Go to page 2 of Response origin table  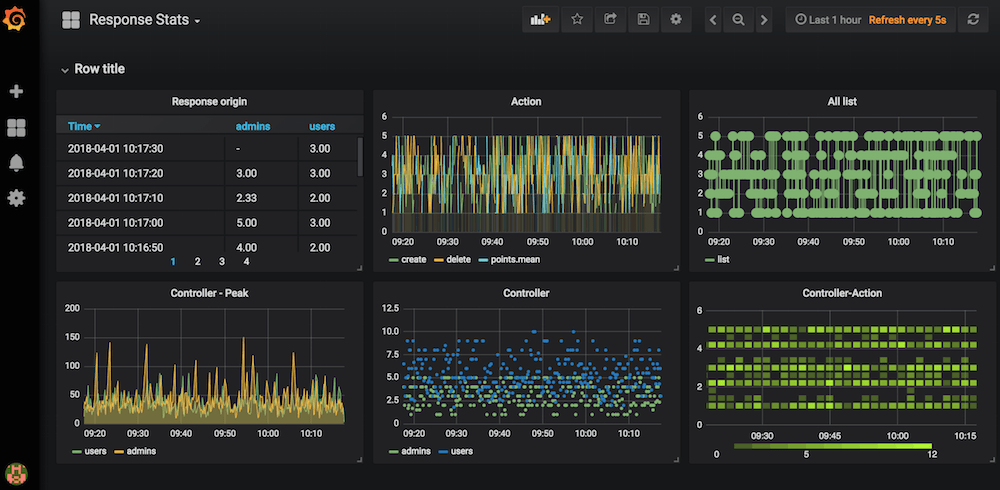pyautogui.click(x=197, y=261)
